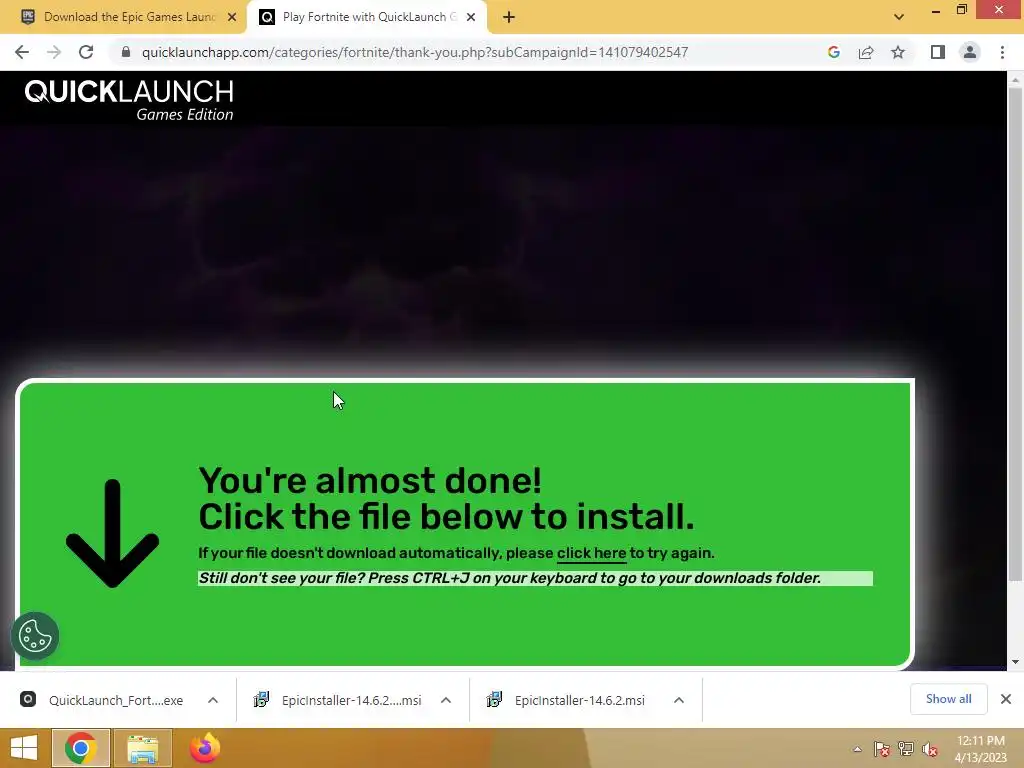Open File Explorer from the taskbar

pyautogui.click(x=143, y=748)
